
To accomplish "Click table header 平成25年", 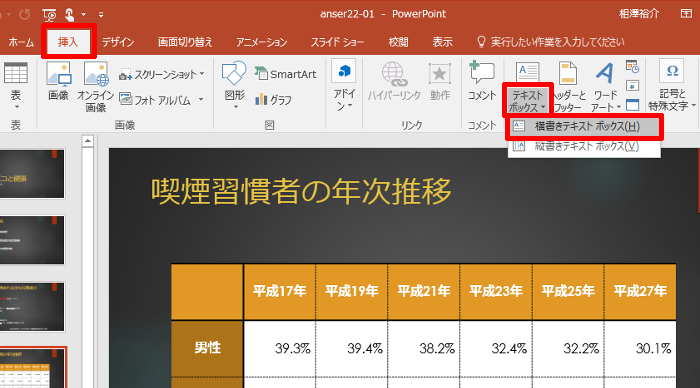I will point(568,292).
